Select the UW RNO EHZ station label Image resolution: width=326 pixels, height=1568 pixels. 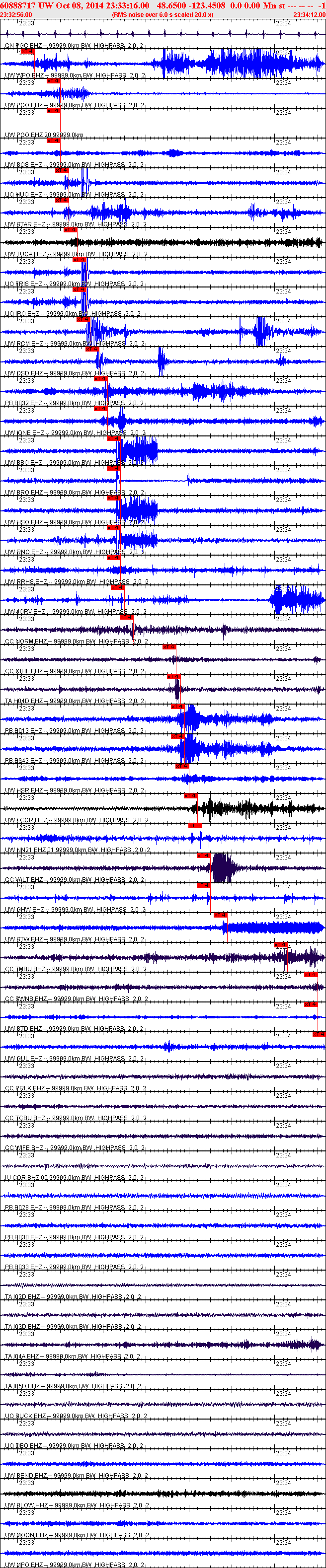tap(75, 553)
